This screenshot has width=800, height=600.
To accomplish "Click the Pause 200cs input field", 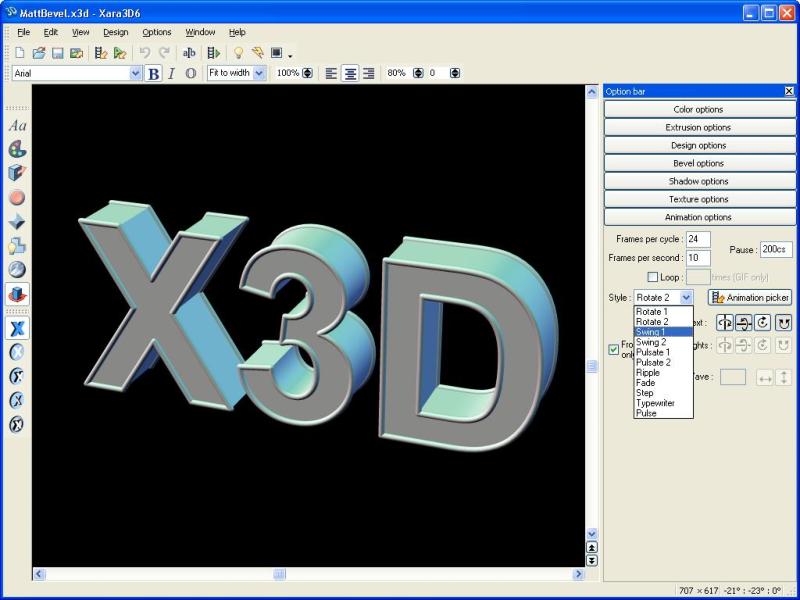I will point(776,249).
